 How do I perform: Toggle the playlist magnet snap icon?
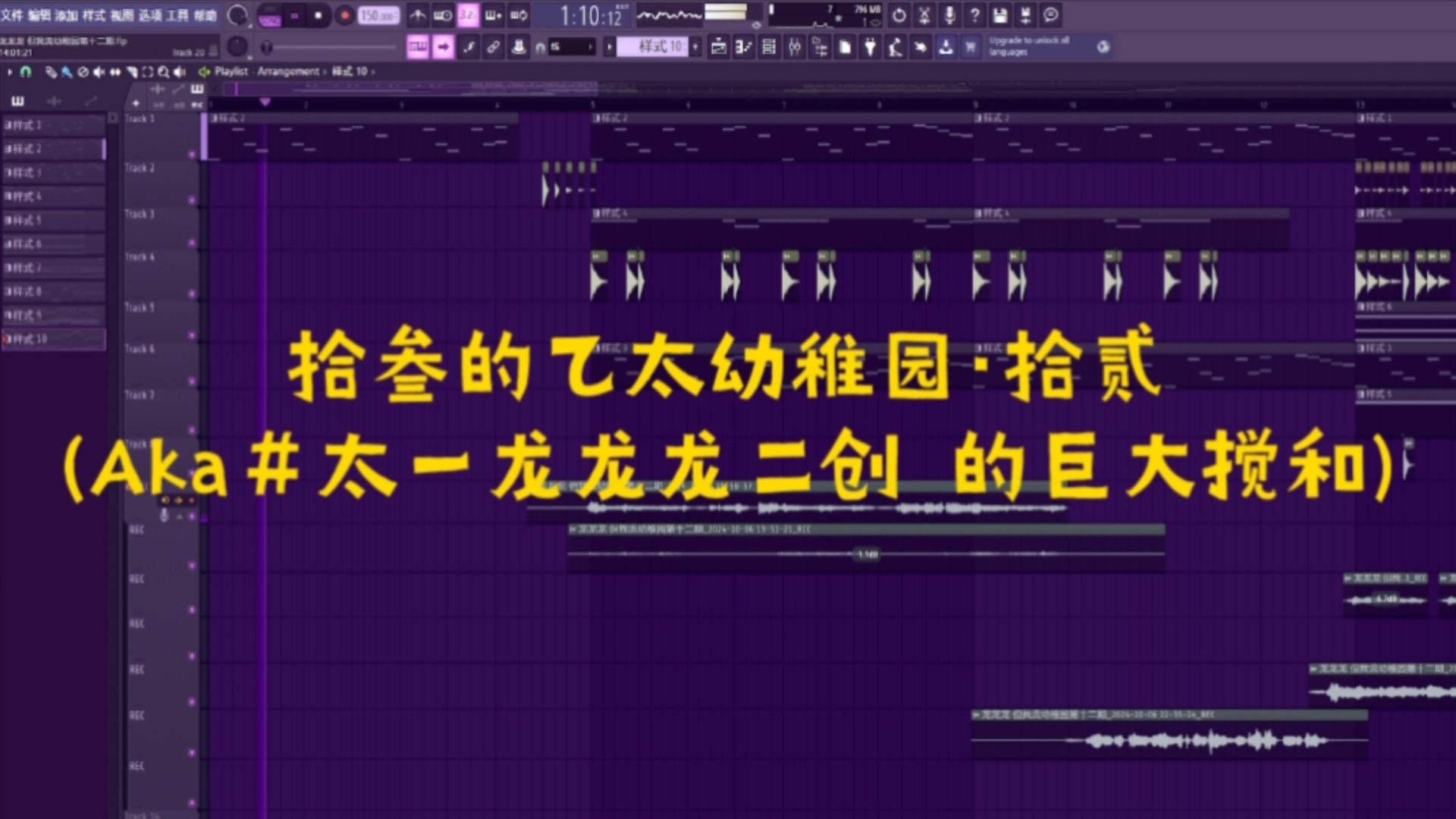tap(26, 72)
